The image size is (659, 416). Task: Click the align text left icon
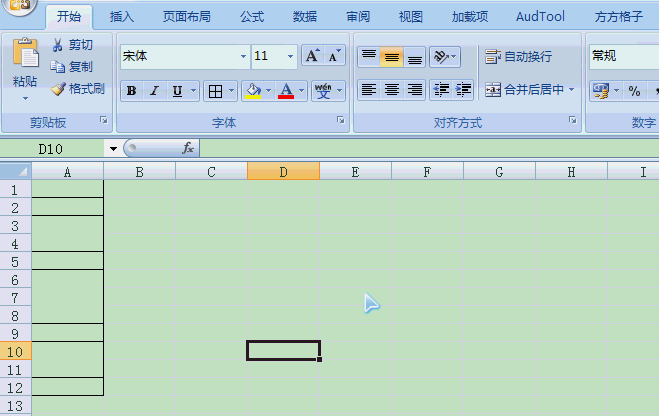pos(368,90)
